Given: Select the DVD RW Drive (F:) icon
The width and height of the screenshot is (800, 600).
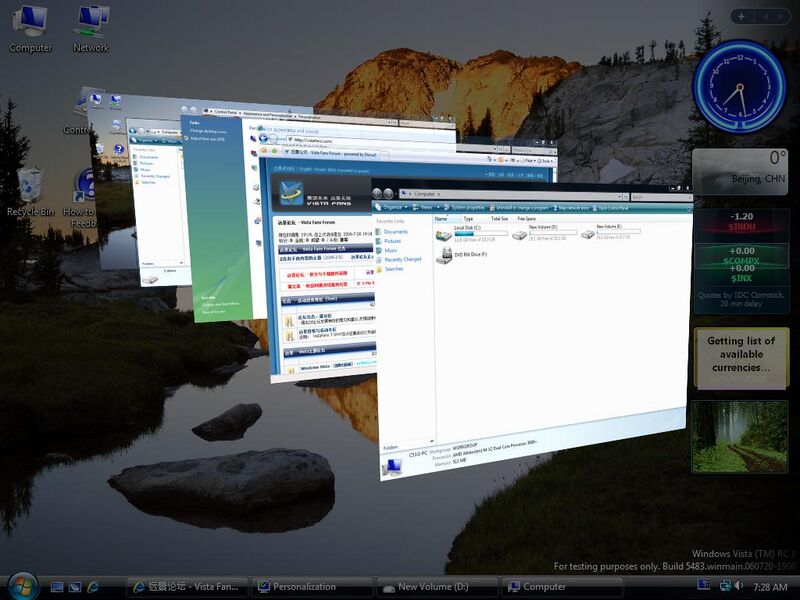Looking at the screenshot, I should [x=444, y=255].
